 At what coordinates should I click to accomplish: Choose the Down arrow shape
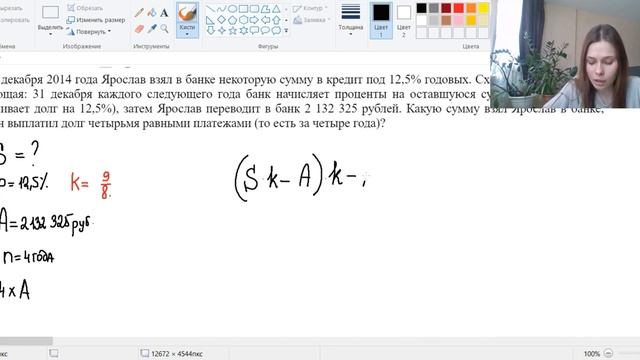[210, 30]
